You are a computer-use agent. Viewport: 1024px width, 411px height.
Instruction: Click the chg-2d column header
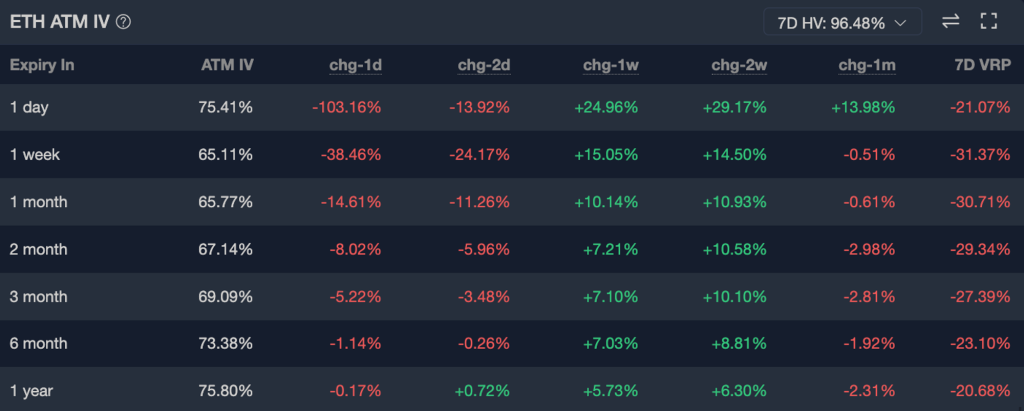(x=484, y=66)
